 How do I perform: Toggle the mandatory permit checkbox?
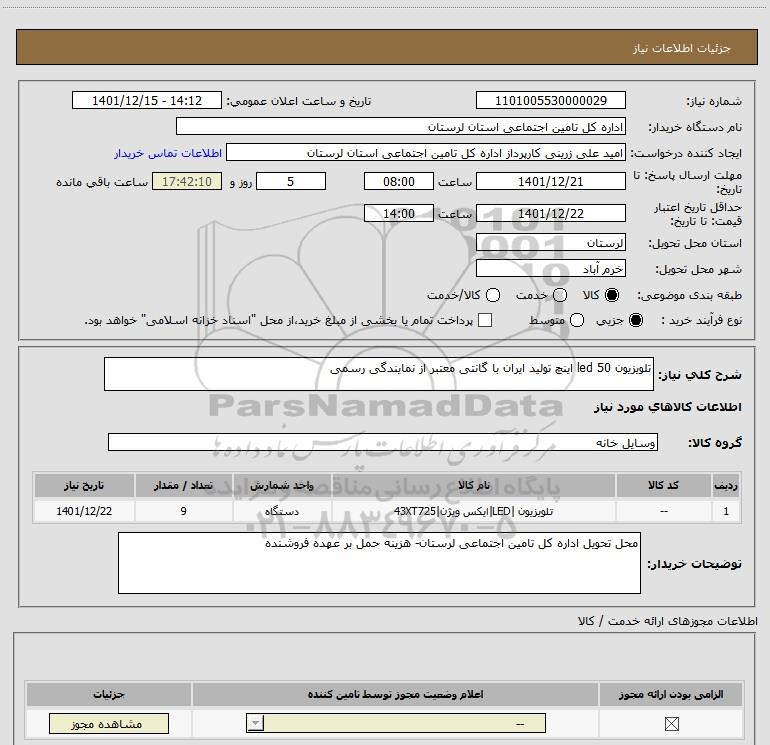(671, 723)
